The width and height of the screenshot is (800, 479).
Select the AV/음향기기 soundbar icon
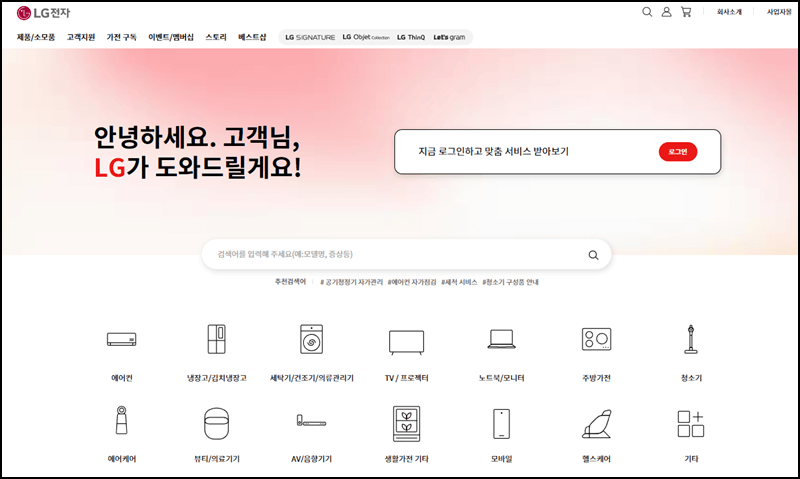coord(311,421)
